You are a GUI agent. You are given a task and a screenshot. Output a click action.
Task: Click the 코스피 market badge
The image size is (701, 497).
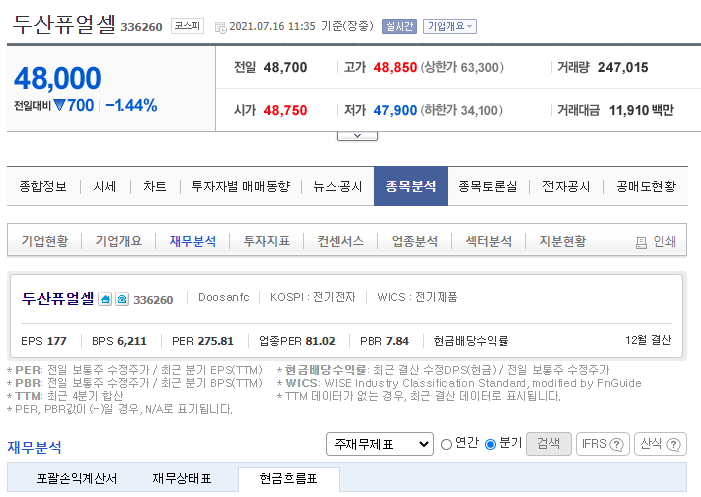click(x=187, y=26)
